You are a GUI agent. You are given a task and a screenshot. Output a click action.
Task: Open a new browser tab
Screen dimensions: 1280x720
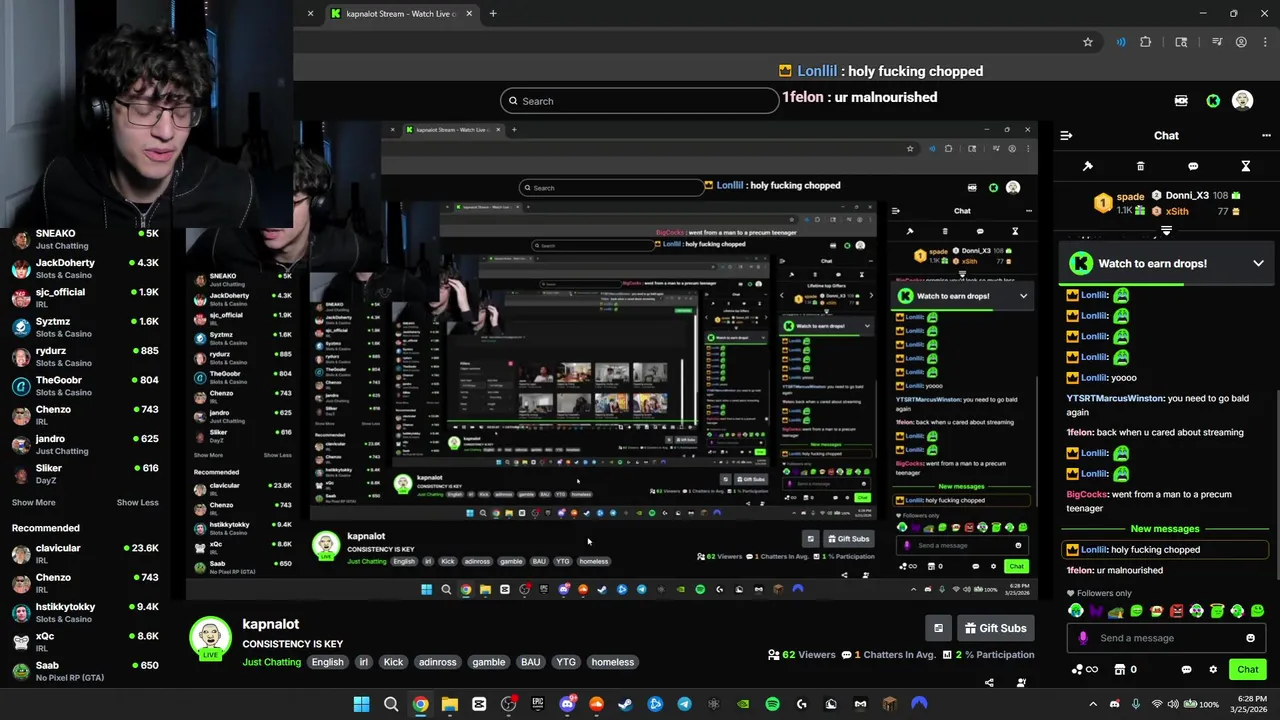(493, 14)
